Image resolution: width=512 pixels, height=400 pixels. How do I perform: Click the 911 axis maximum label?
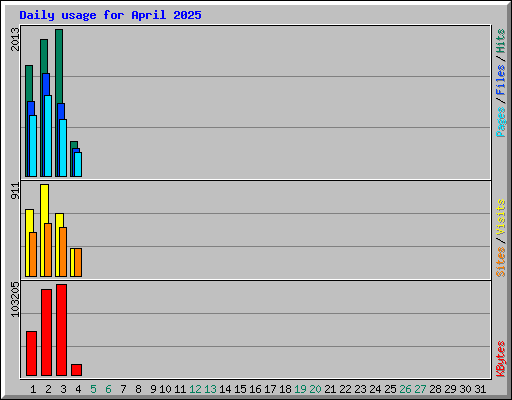[15, 191]
